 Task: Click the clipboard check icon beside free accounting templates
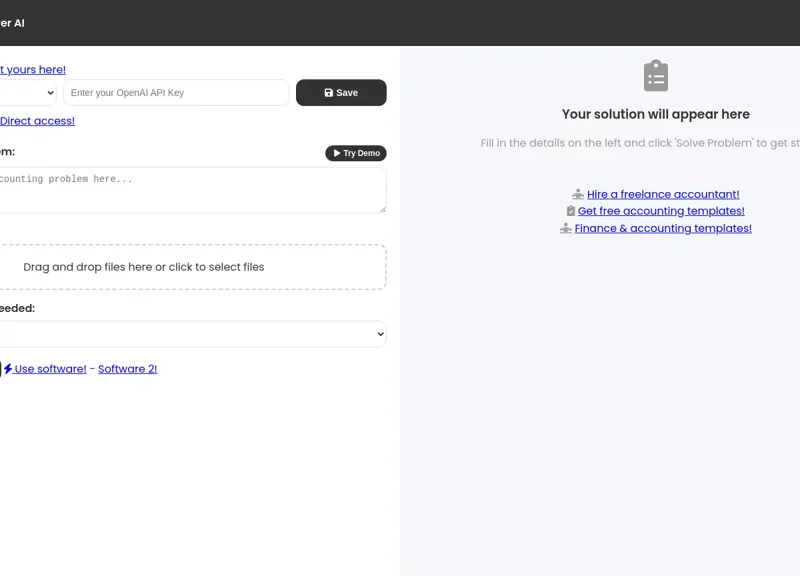571,212
